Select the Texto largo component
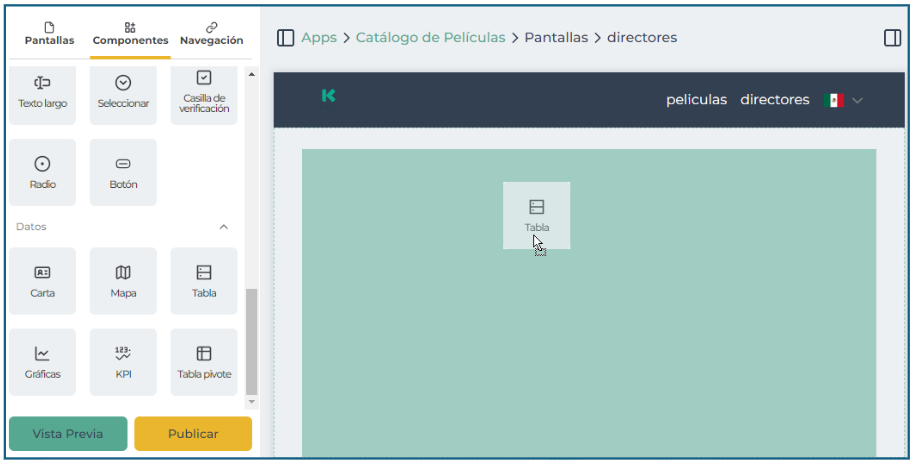 [42, 91]
